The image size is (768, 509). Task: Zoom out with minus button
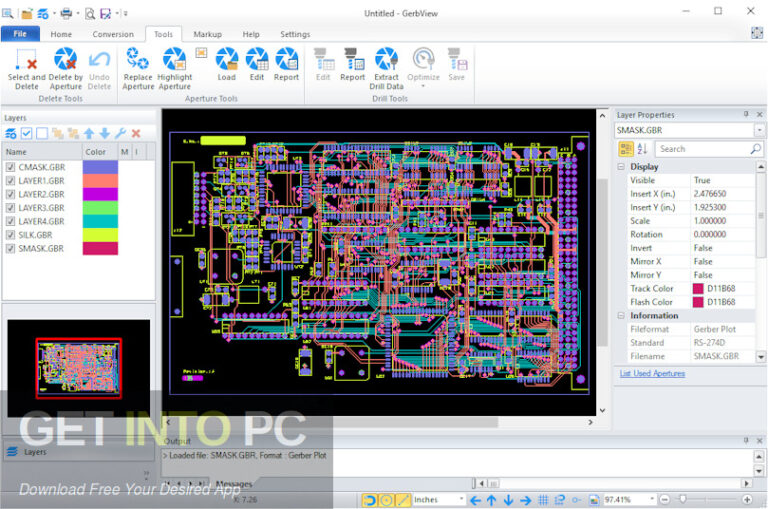(664, 500)
